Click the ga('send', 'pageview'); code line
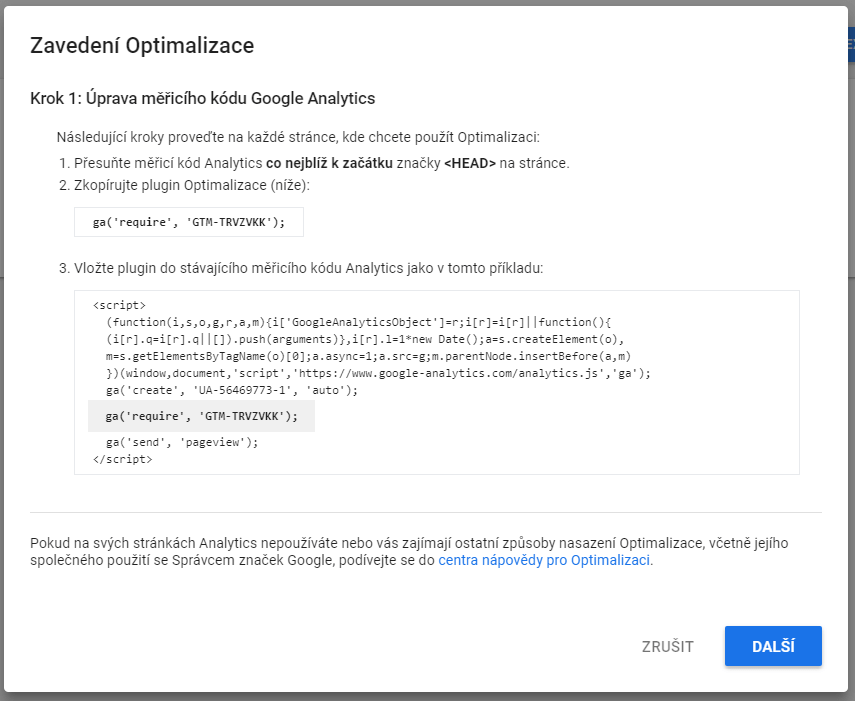 tap(185, 441)
